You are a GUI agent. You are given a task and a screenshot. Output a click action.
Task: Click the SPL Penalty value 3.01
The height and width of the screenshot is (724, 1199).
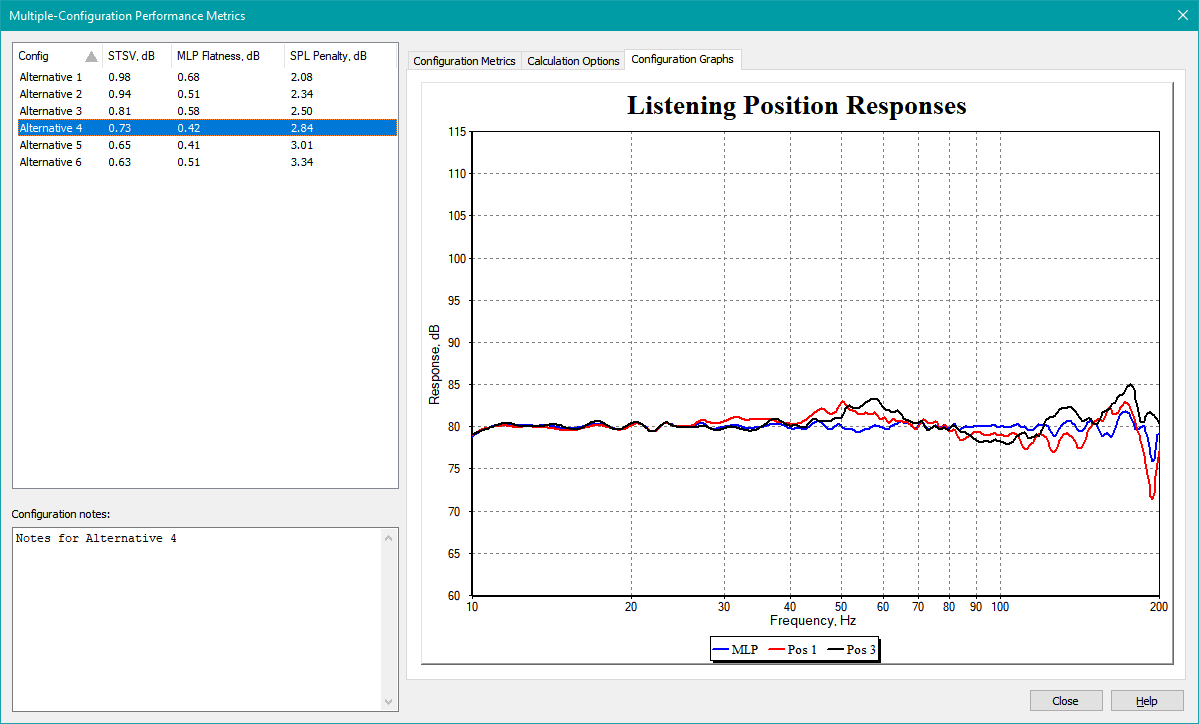(x=302, y=145)
